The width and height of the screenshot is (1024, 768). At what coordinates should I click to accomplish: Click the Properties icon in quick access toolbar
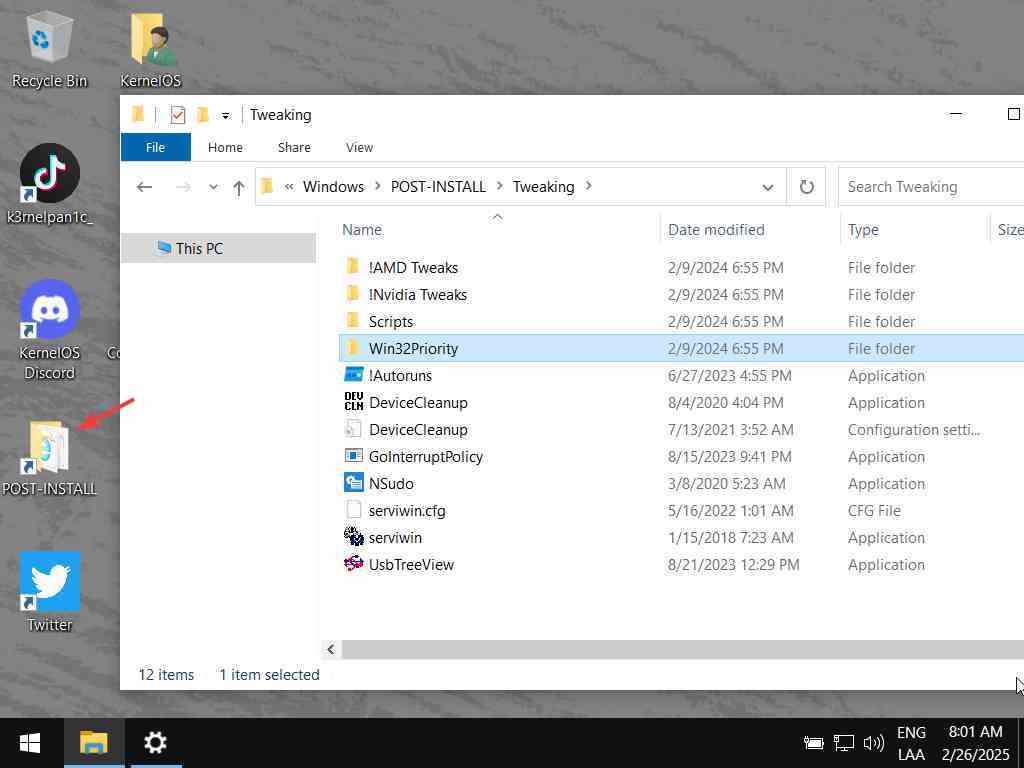click(x=178, y=115)
